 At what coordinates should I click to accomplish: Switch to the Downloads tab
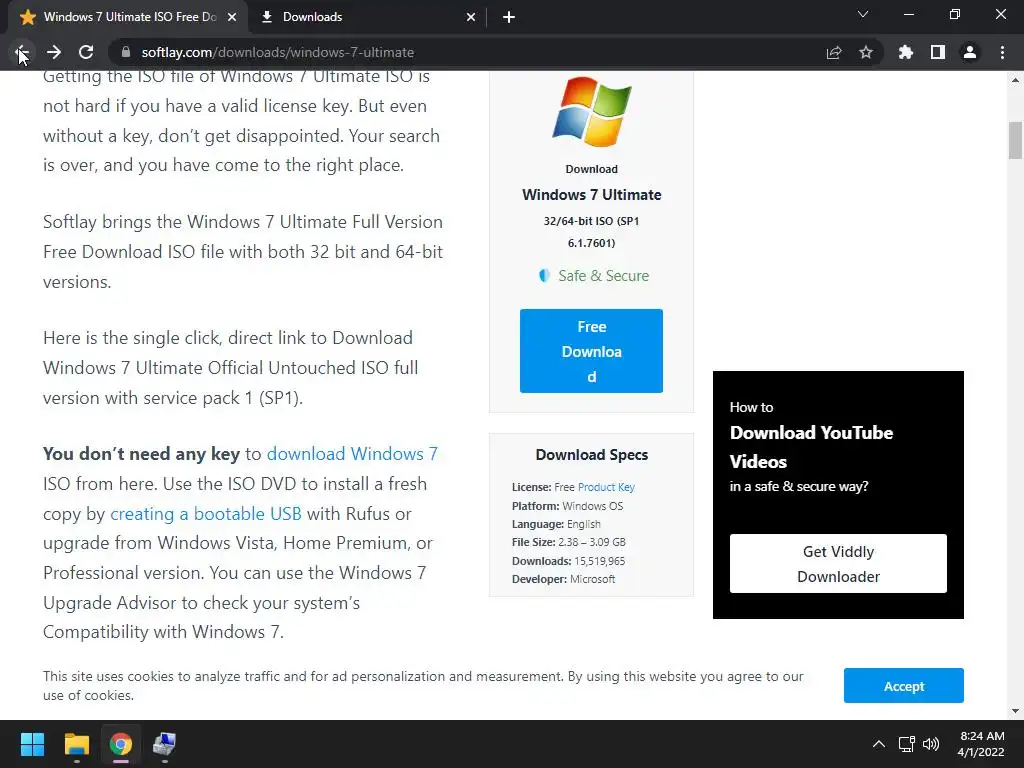pos(368,17)
